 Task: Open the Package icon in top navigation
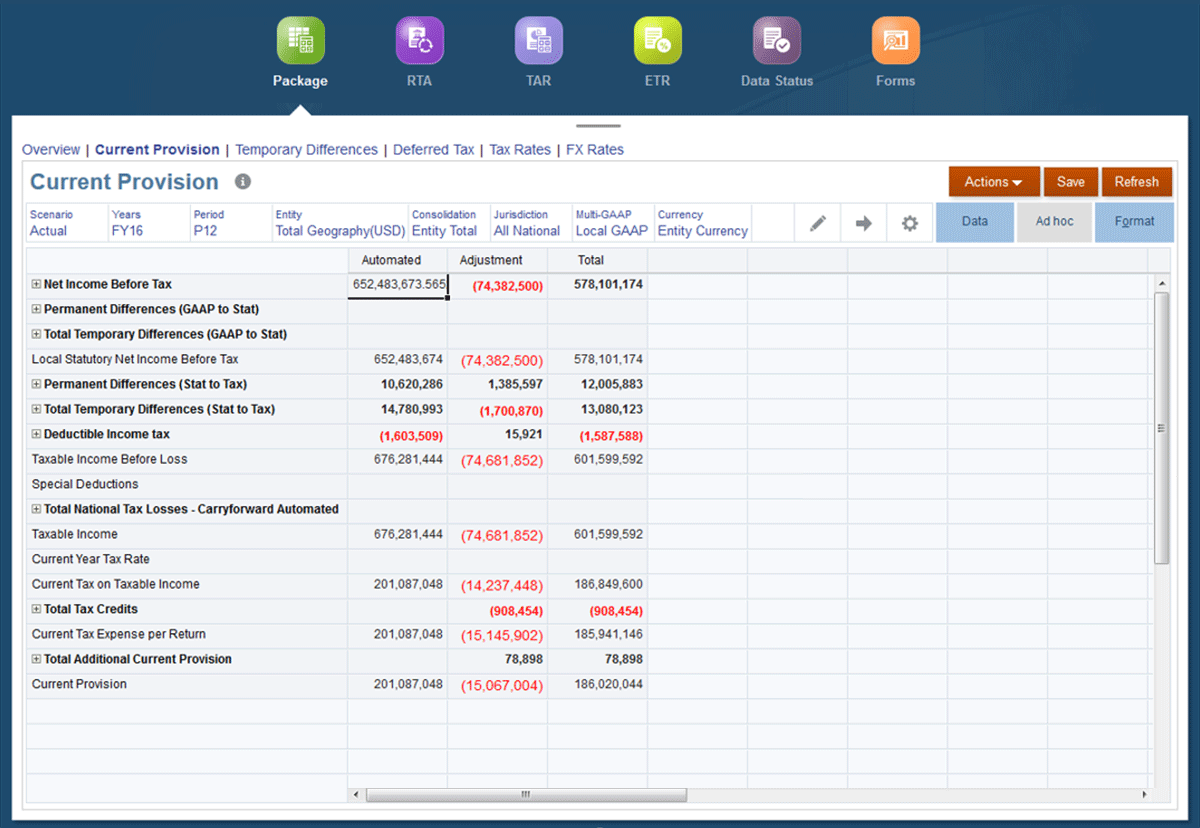coord(300,41)
